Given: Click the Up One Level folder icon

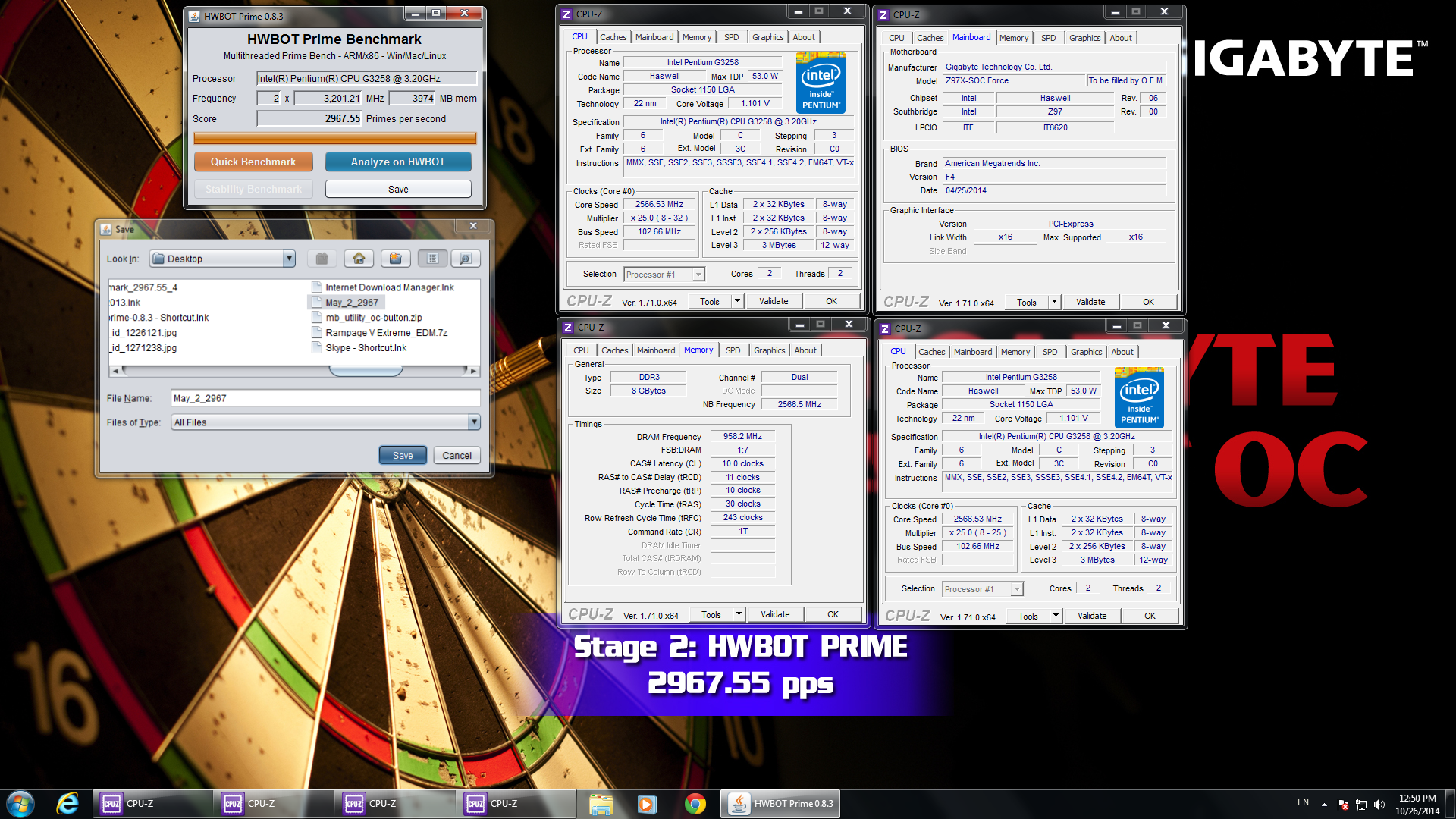Looking at the screenshot, I should point(322,259).
